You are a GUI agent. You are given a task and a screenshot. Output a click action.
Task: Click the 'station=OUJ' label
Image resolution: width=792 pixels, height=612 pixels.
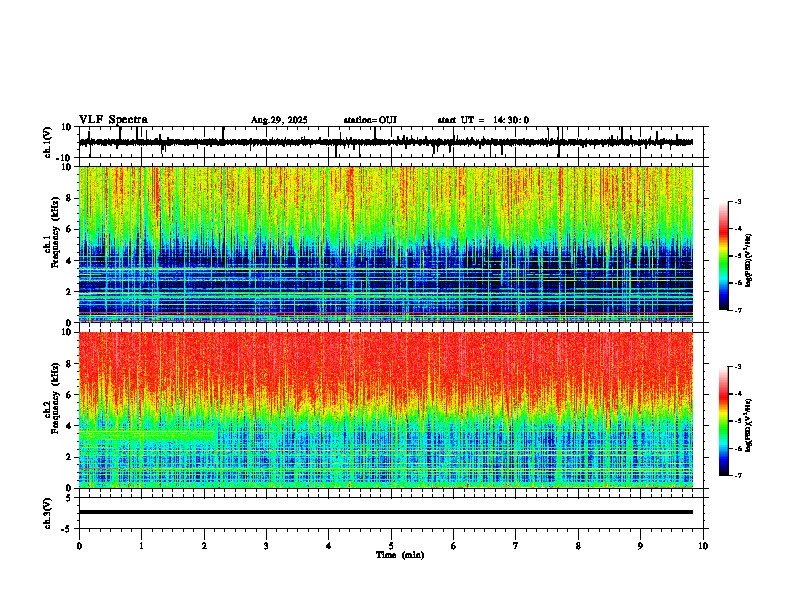point(370,120)
